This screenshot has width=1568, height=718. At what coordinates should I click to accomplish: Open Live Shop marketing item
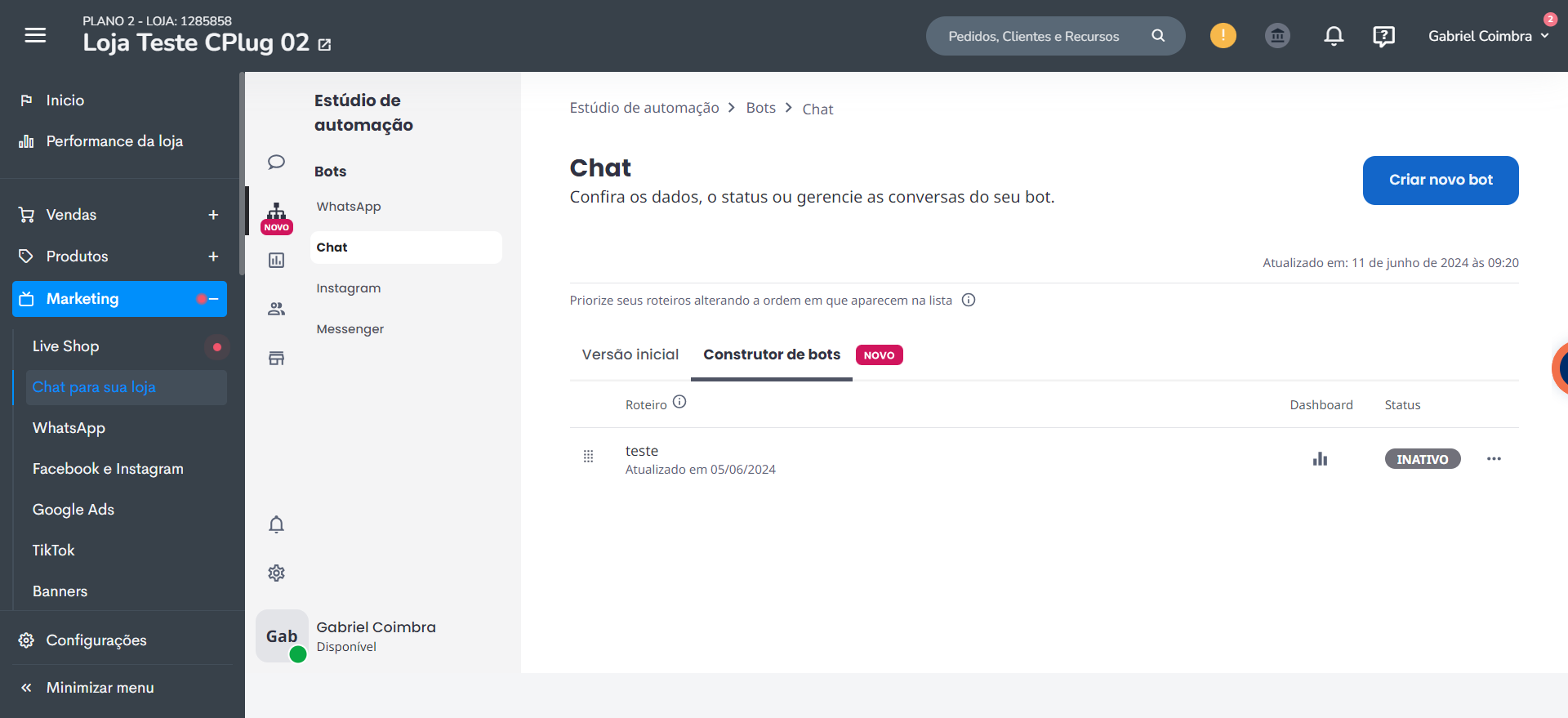[66, 346]
